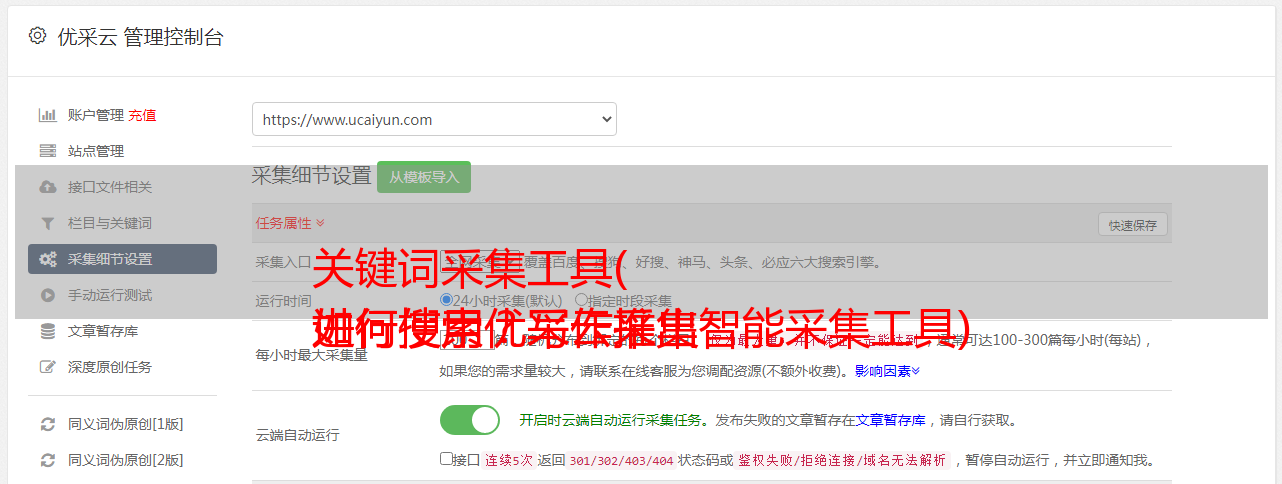The image size is (1282, 484).
Task: Toggle the 云端自动运行 switch off
Action: click(x=469, y=420)
